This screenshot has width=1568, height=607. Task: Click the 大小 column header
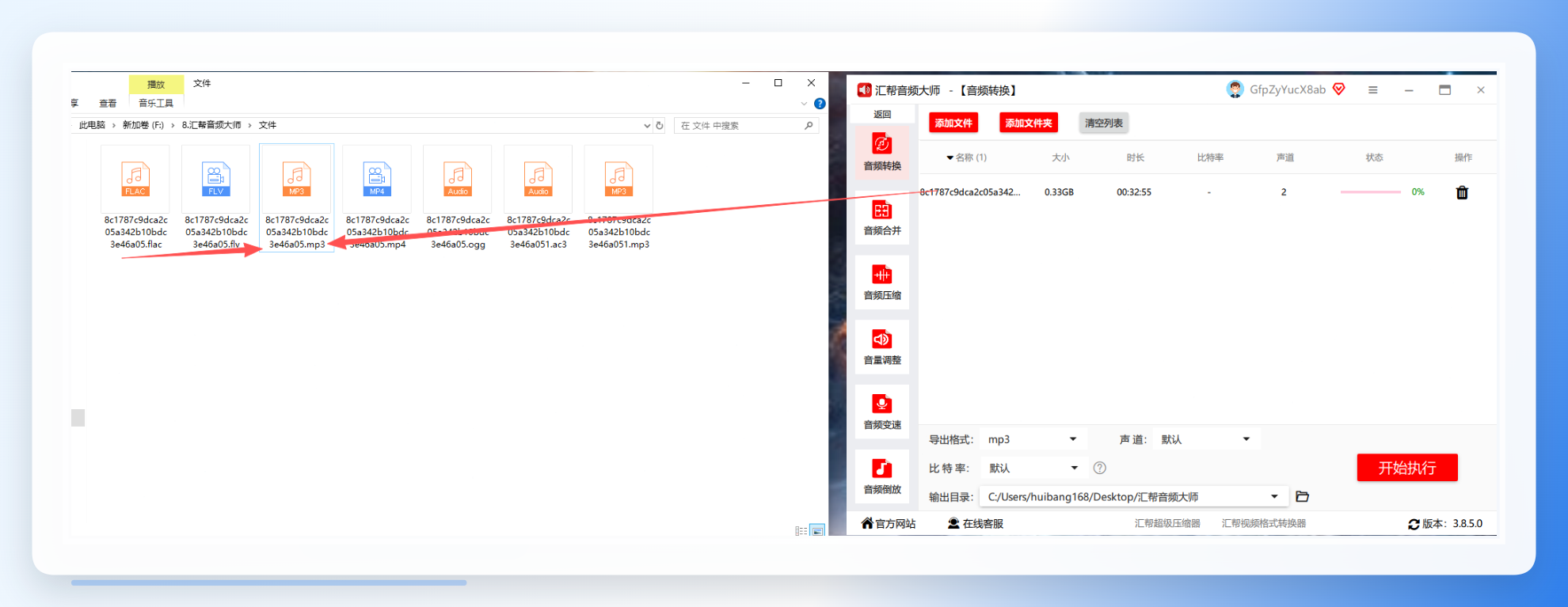tap(1060, 157)
